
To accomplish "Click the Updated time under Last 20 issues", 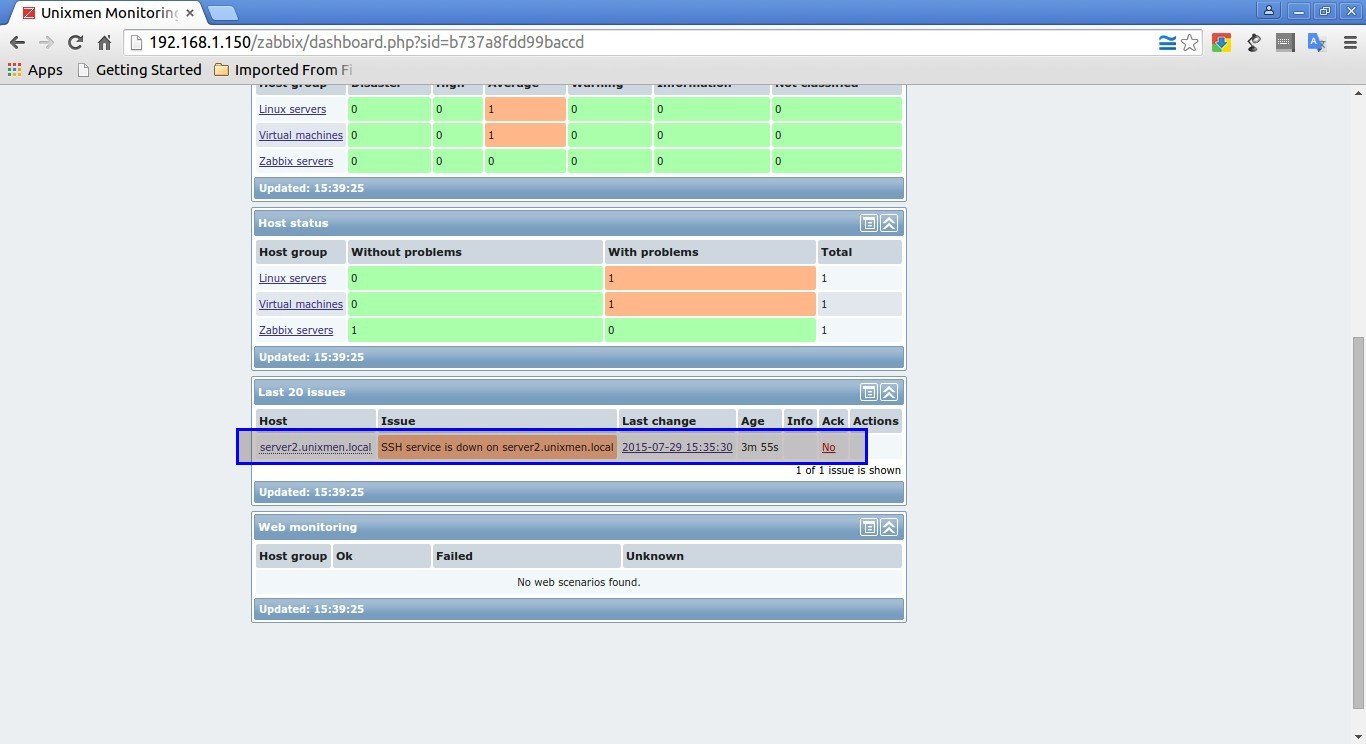I will pyautogui.click(x=311, y=492).
